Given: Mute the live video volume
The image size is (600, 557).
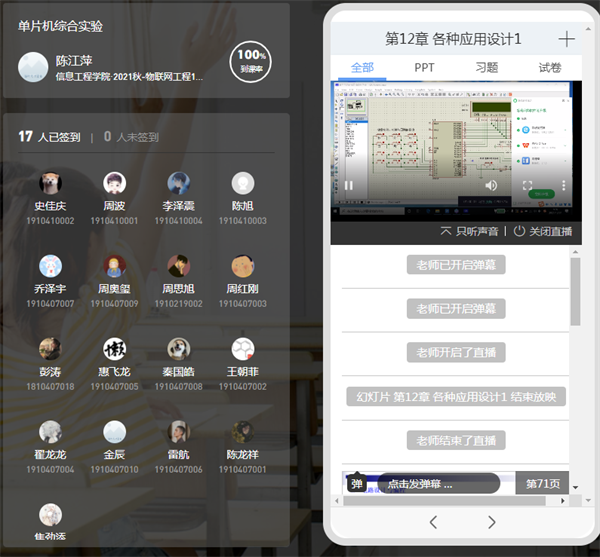Looking at the screenshot, I should click(x=491, y=185).
